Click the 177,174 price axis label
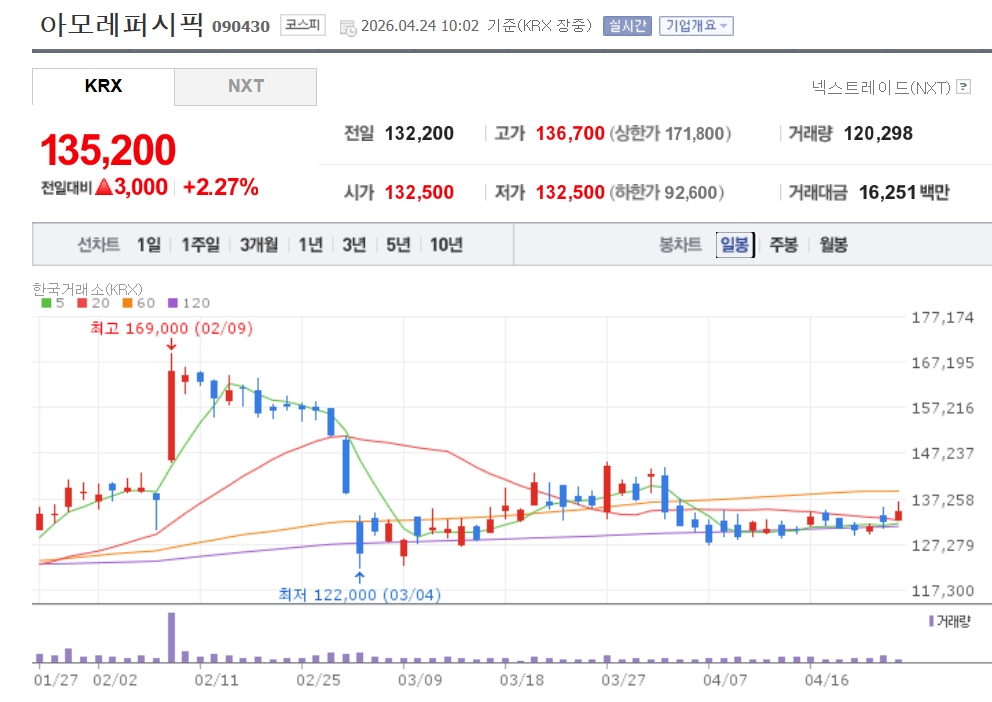 tap(942, 317)
